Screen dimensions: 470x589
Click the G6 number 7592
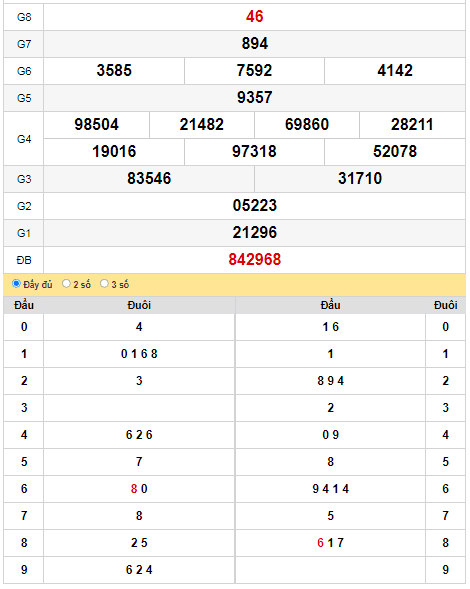[x=254, y=71]
